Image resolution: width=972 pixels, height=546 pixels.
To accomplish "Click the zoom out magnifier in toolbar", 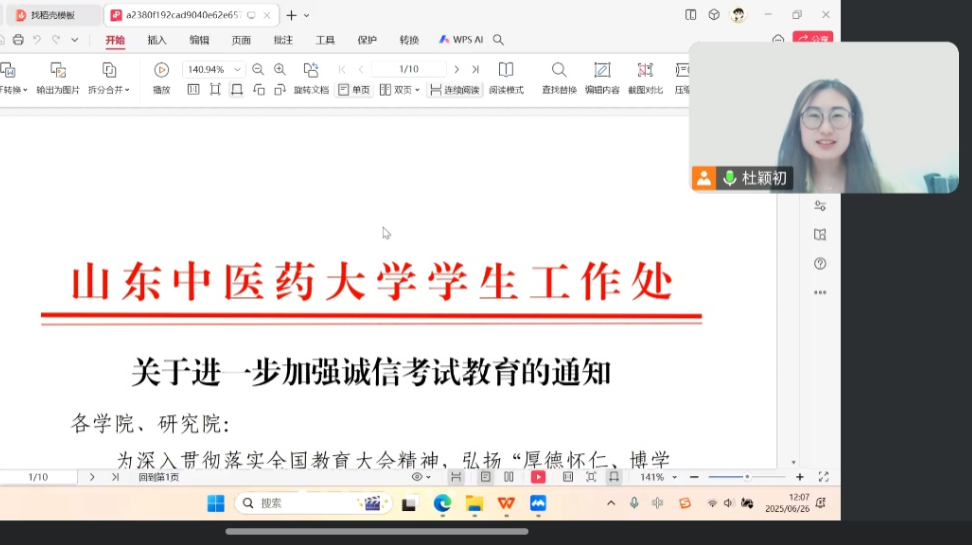I will click(x=258, y=69).
